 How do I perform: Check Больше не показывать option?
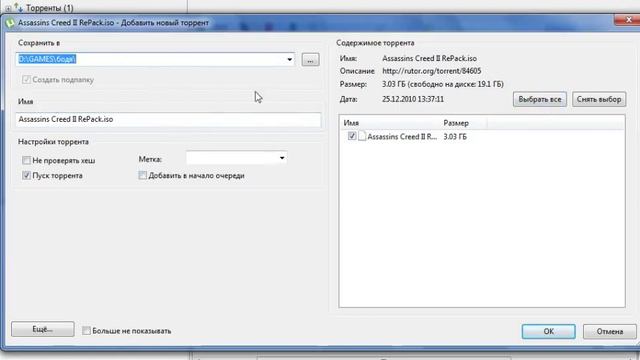pos(86,331)
